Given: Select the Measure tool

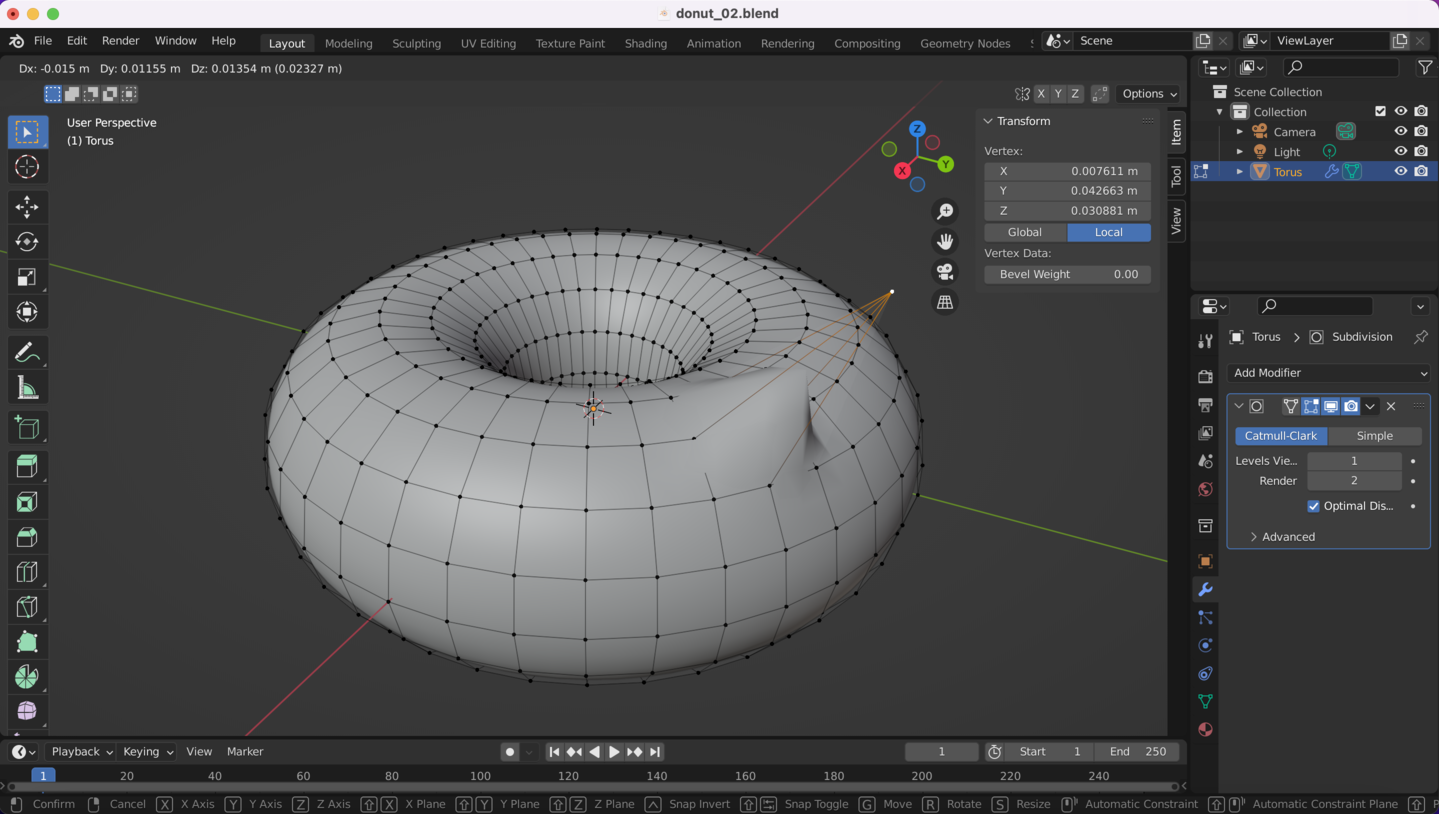Looking at the screenshot, I should (27, 386).
